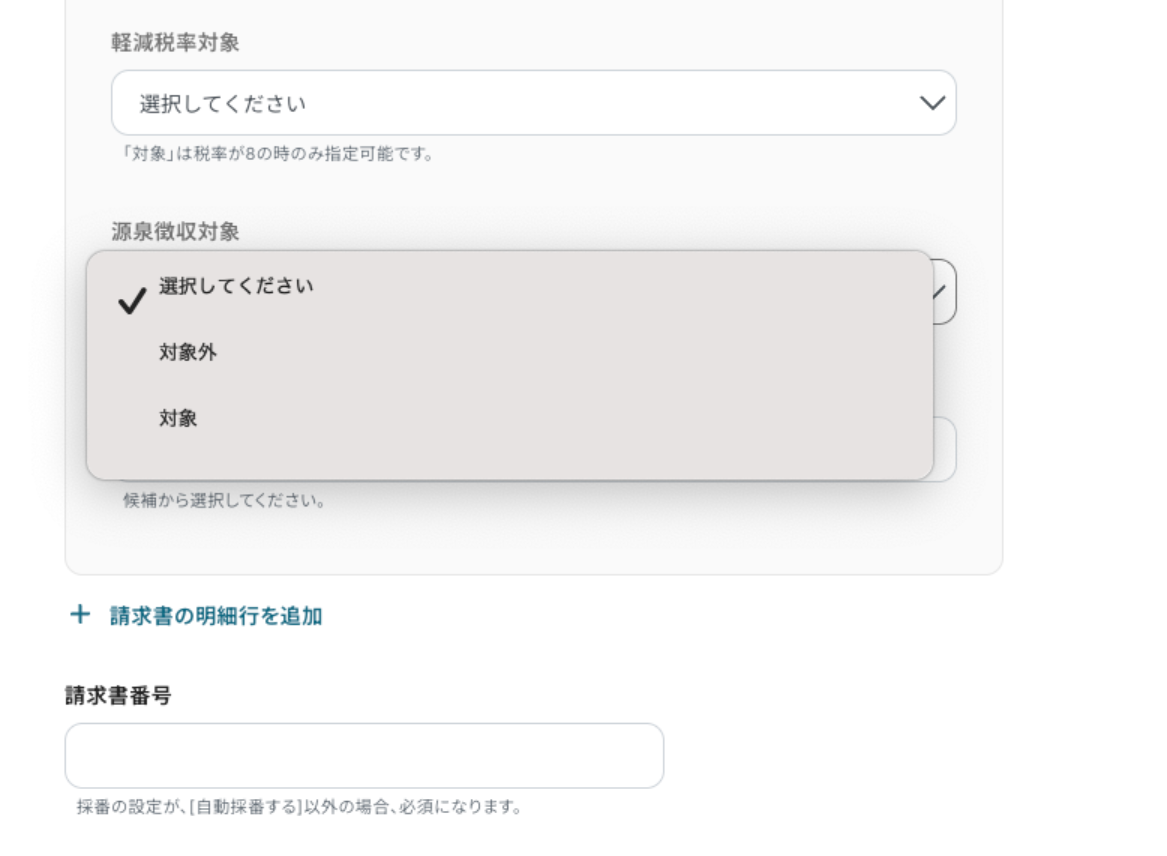Open the 軽減税率対象 select box
This screenshot has width=1167, height=856.
(x=533, y=103)
